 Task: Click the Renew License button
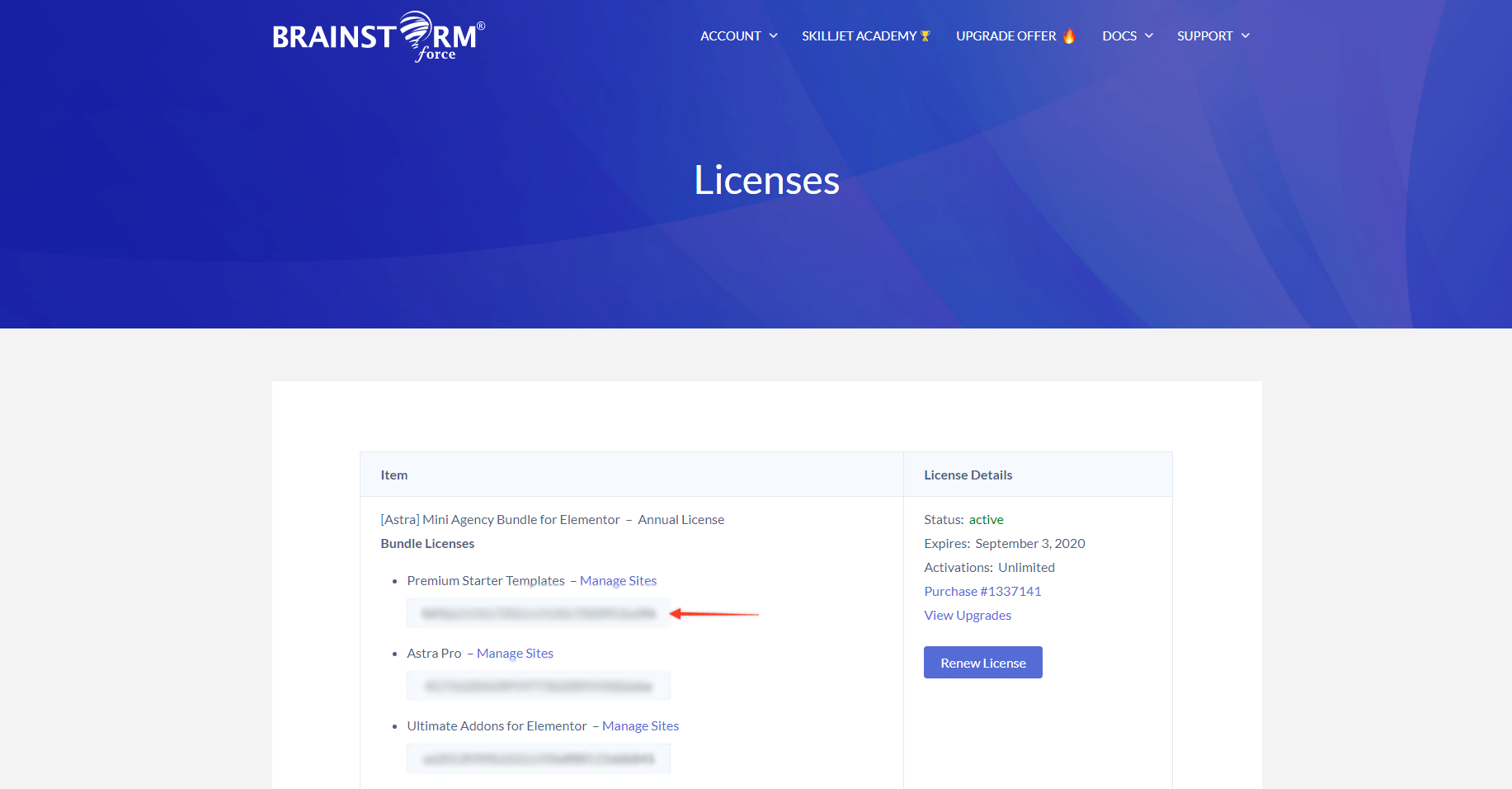pos(983,663)
